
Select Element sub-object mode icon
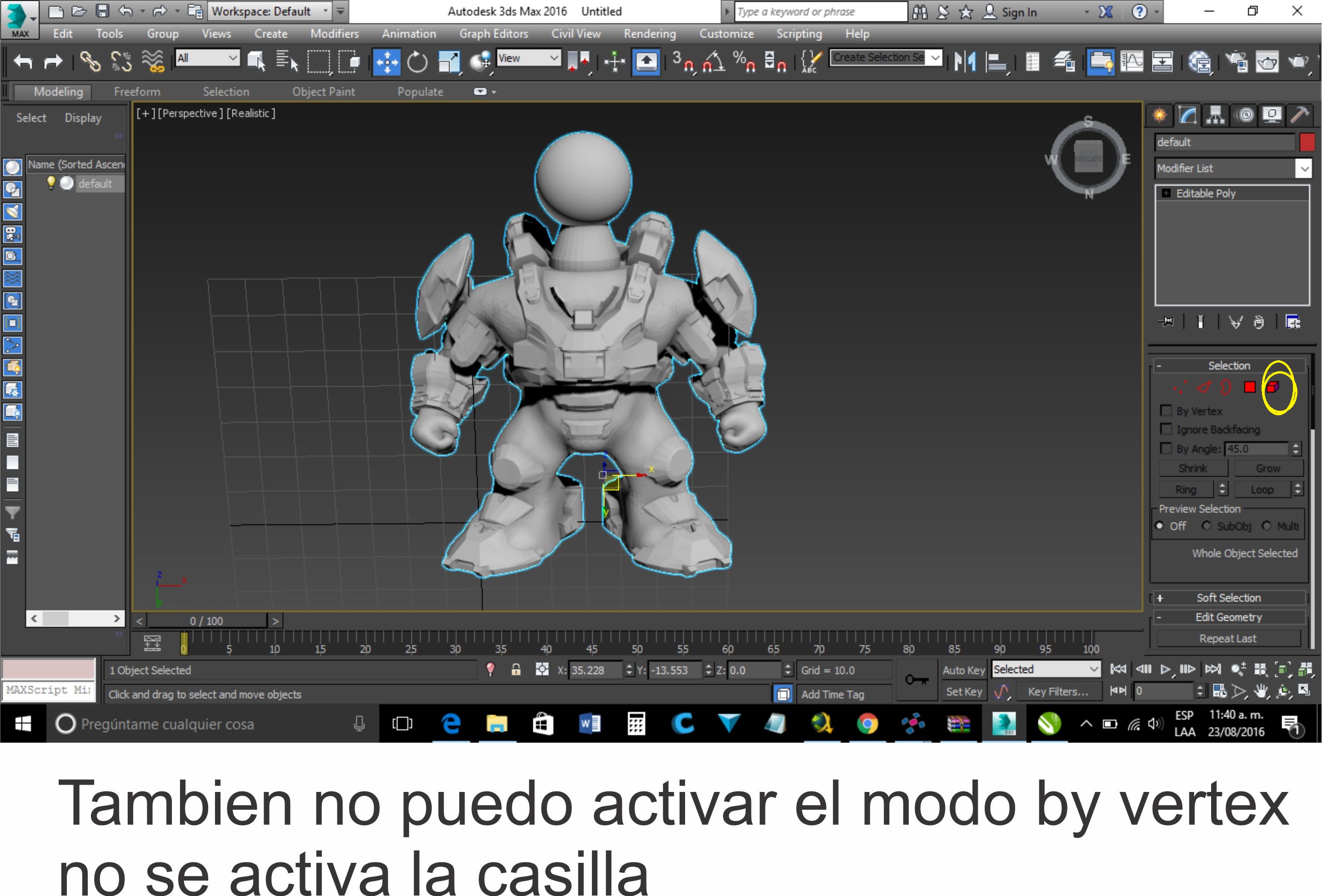pos(1273,387)
